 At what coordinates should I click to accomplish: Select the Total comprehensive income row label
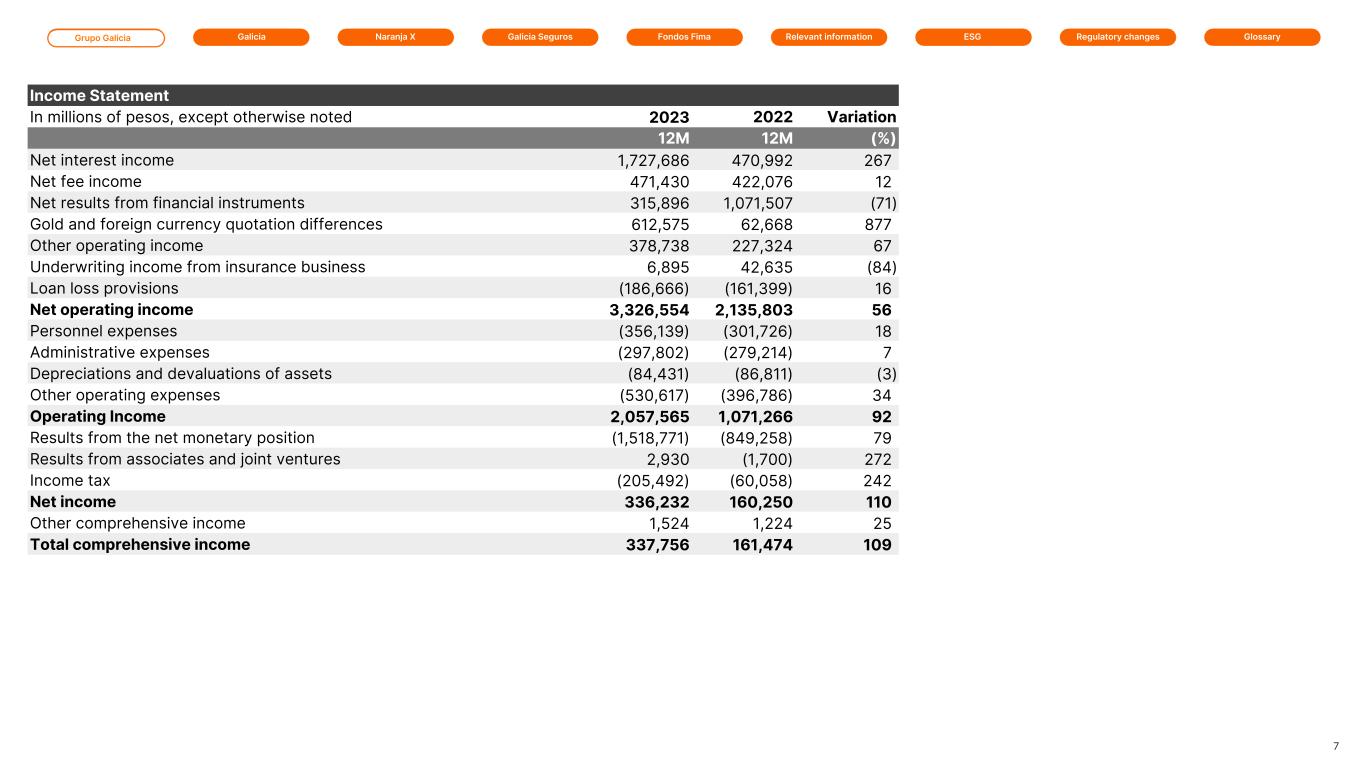click(140, 545)
